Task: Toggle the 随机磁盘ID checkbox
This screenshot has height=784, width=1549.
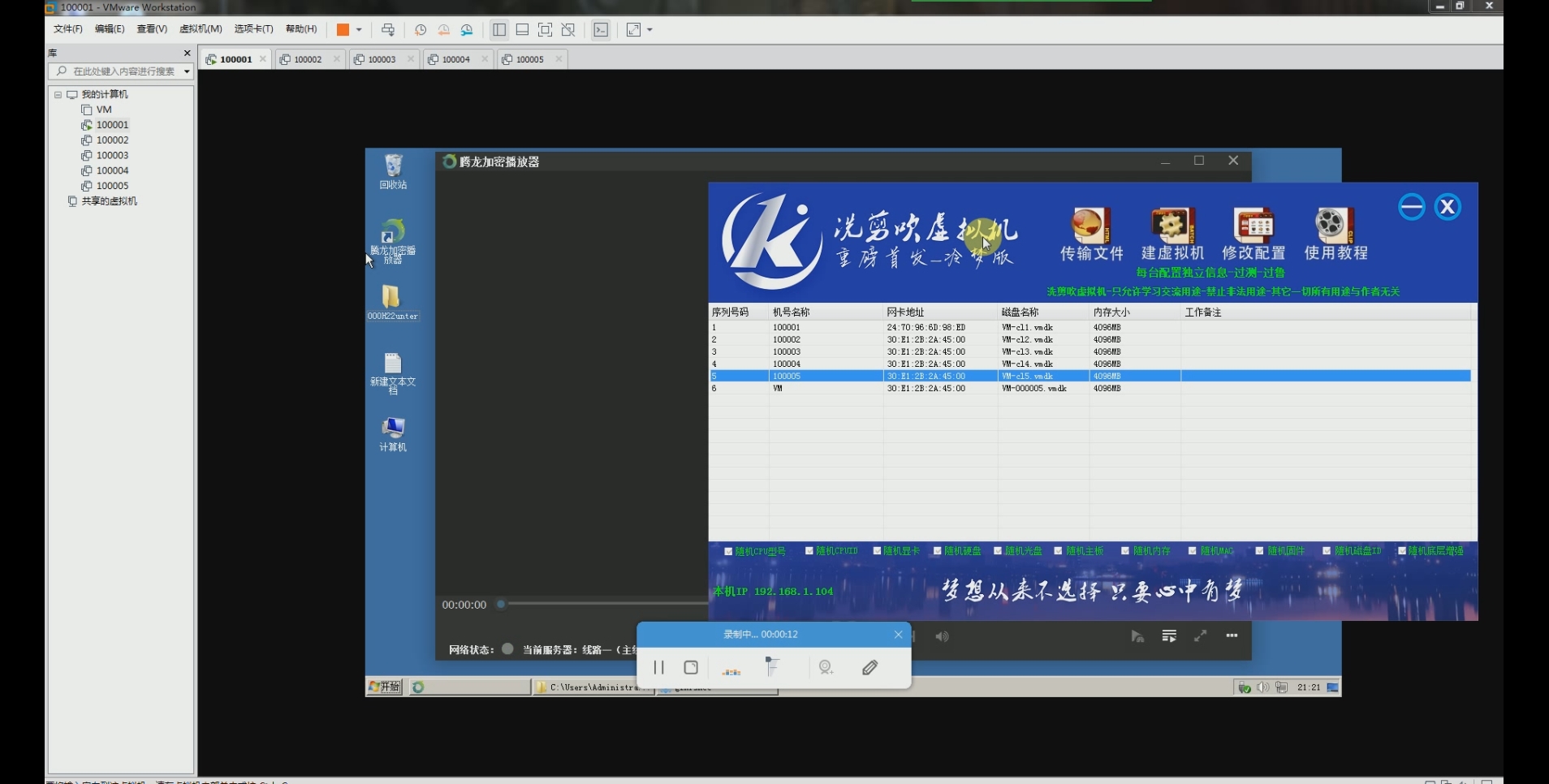Action: pyautogui.click(x=1327, y=551)
